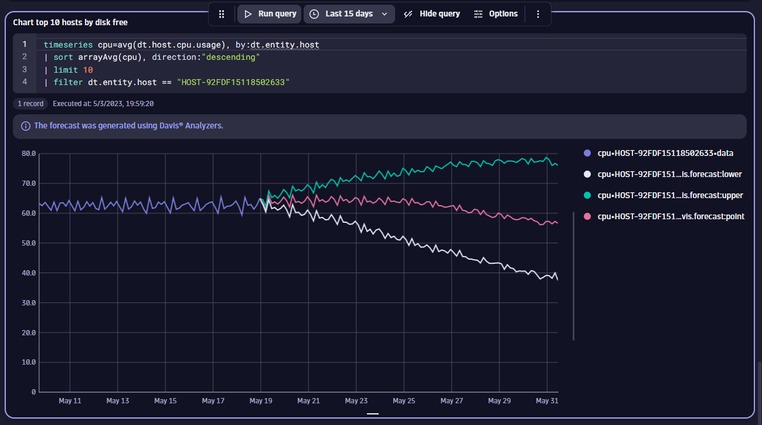Expand the Last 15 days timeframe chevron

(384, 14)
